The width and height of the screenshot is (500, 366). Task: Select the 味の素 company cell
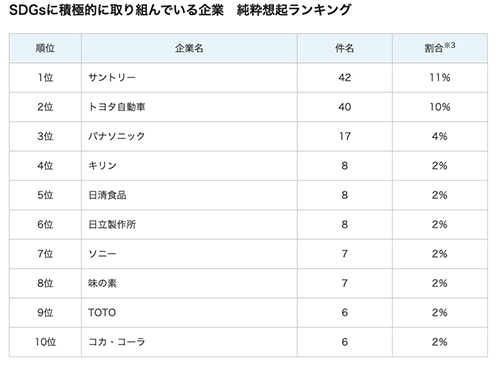(x=189, y=283)
